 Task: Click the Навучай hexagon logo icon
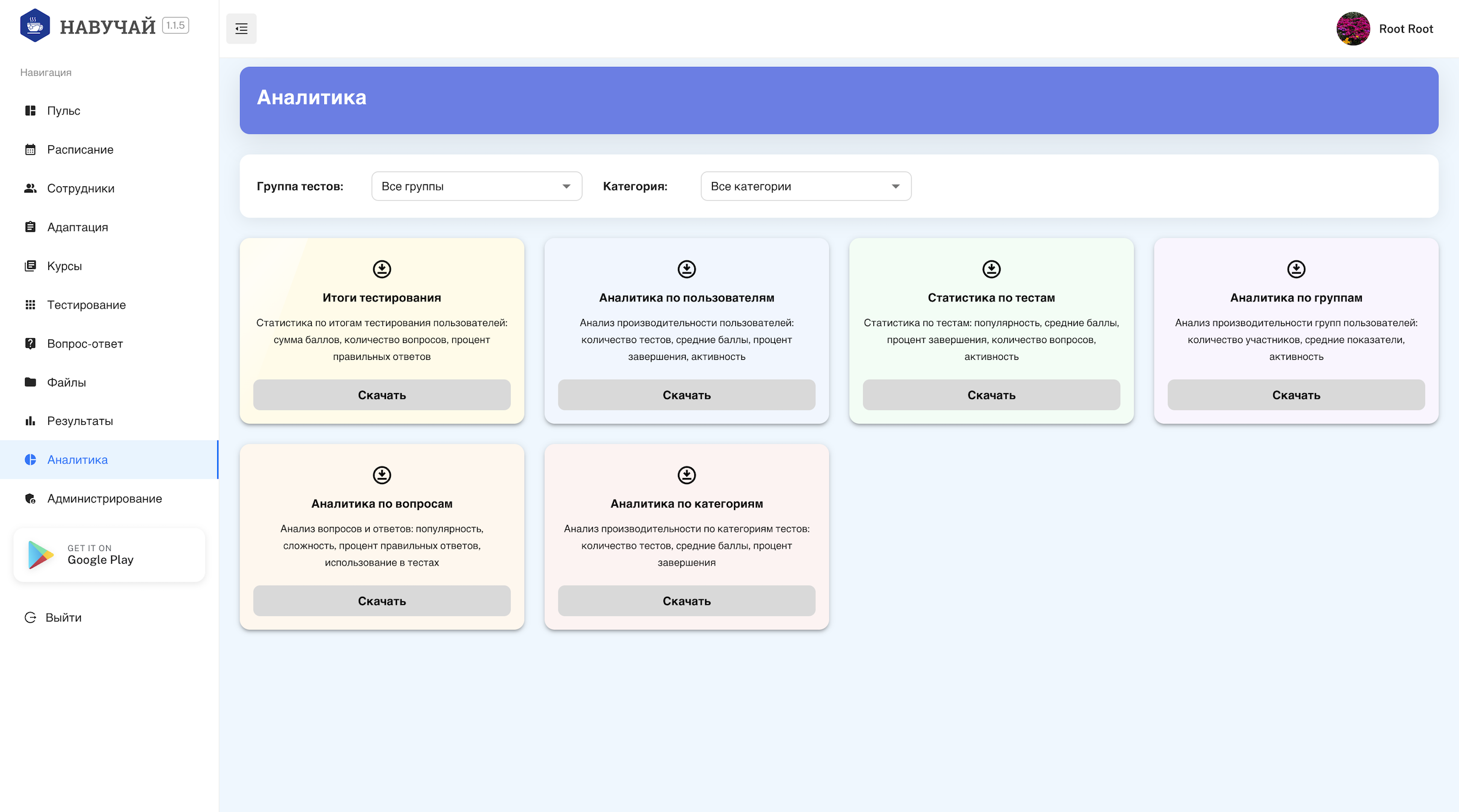pos(35,25)
